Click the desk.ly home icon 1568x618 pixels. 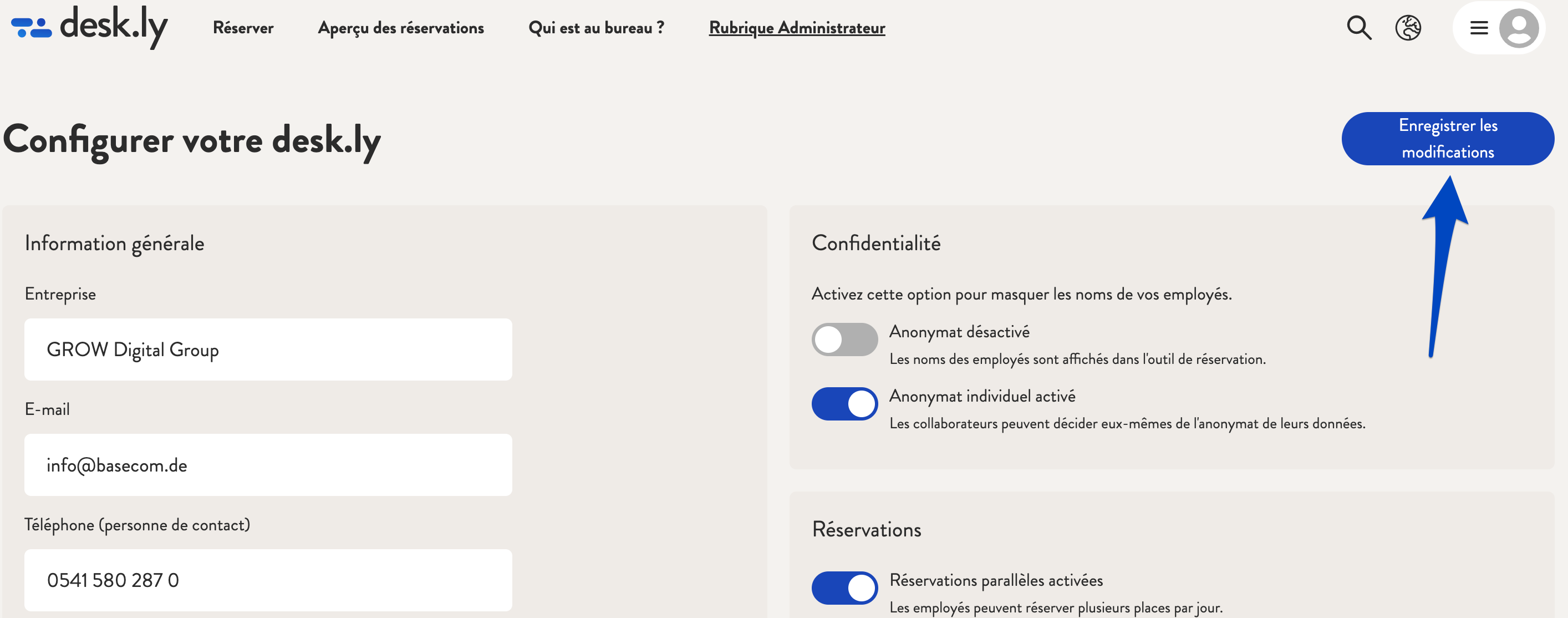90,27
